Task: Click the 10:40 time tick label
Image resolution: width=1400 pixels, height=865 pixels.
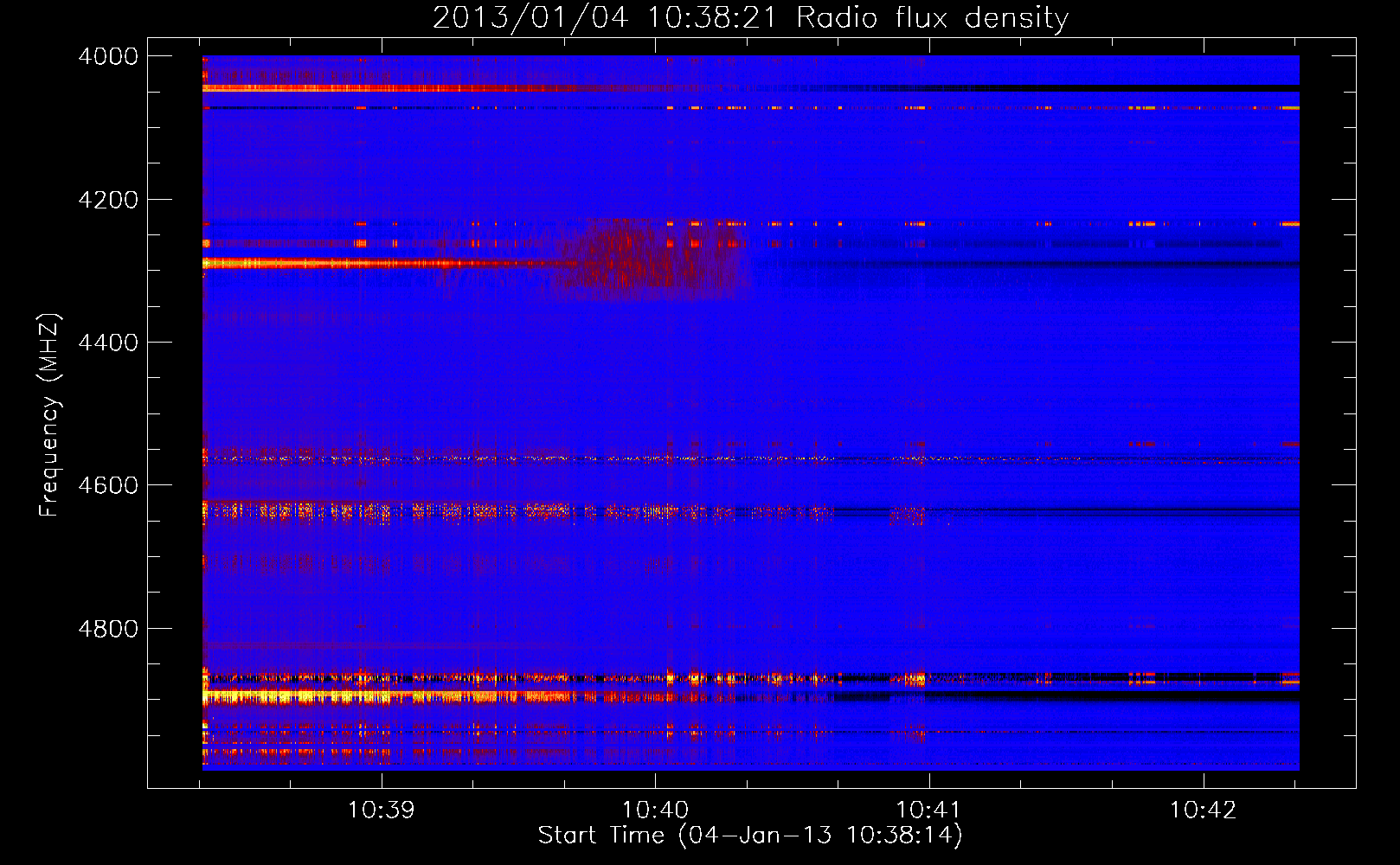Action: [655, 810]
